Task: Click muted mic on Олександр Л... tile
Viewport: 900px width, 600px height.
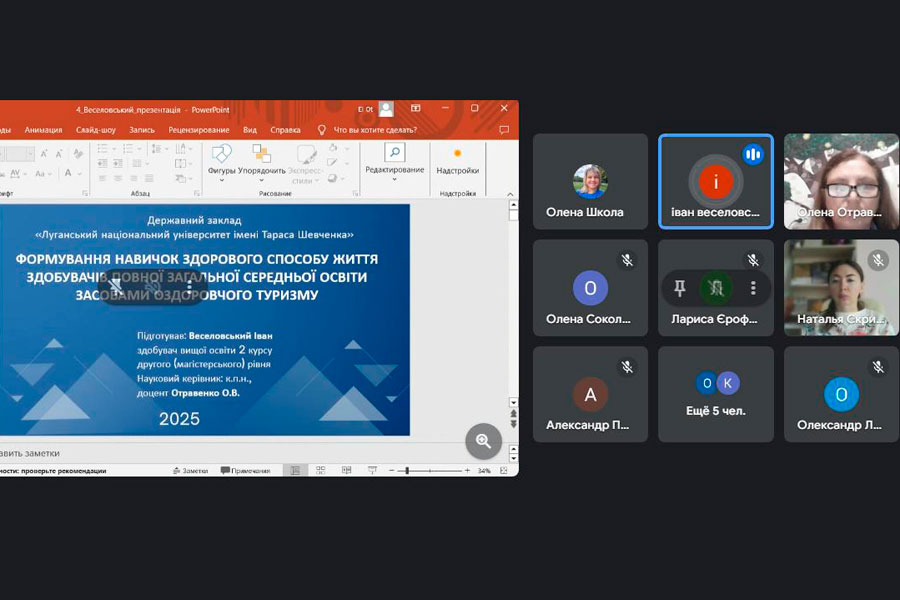Action: coord(878,366)
